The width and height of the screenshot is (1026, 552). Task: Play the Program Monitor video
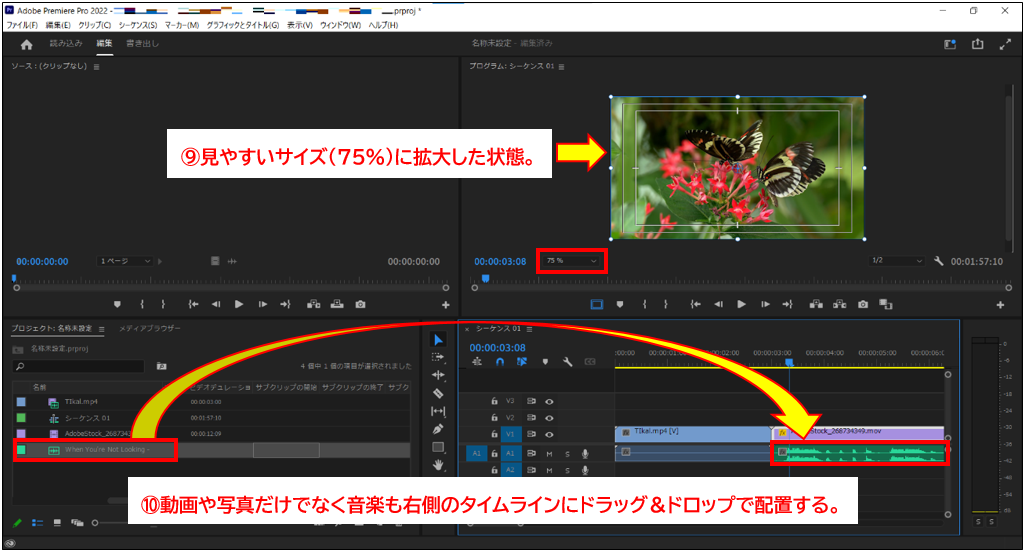(741, 304)
